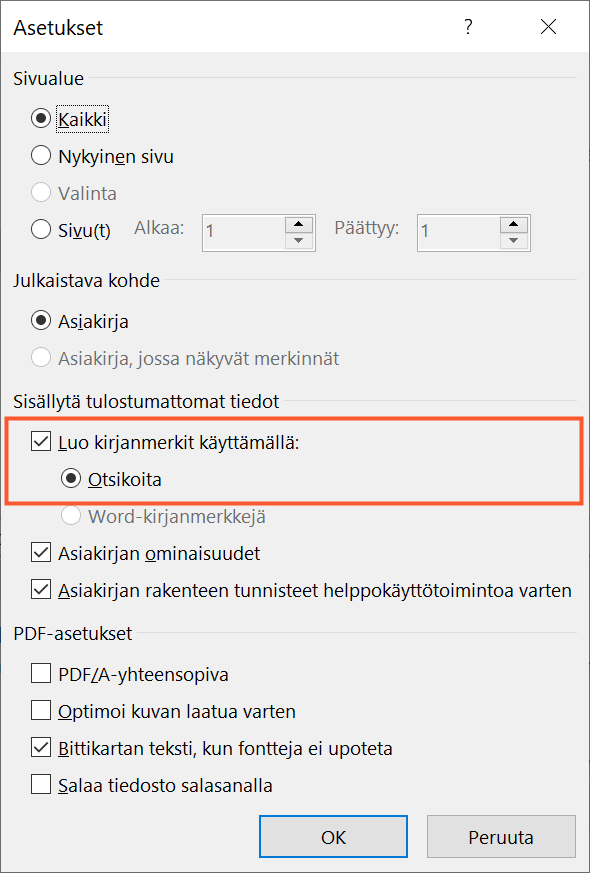Decrease the Alkaa page number

pos(299,241)
